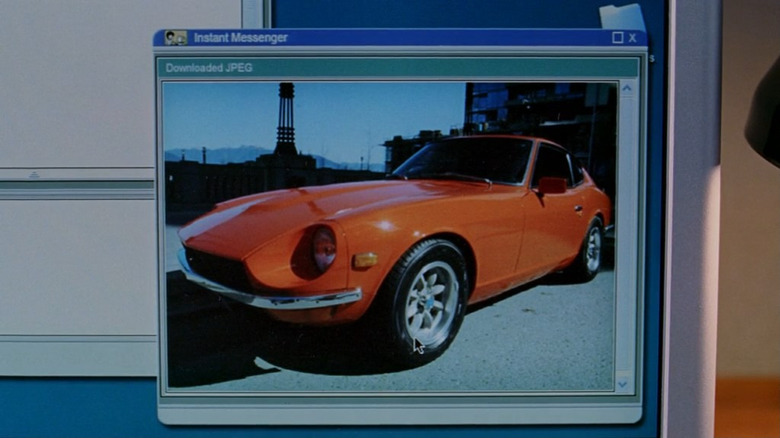The width and height of the screenshot is (780, 438).
Task: Click the scroll down arrow beside the image
Action: click(x=622, y=384)
